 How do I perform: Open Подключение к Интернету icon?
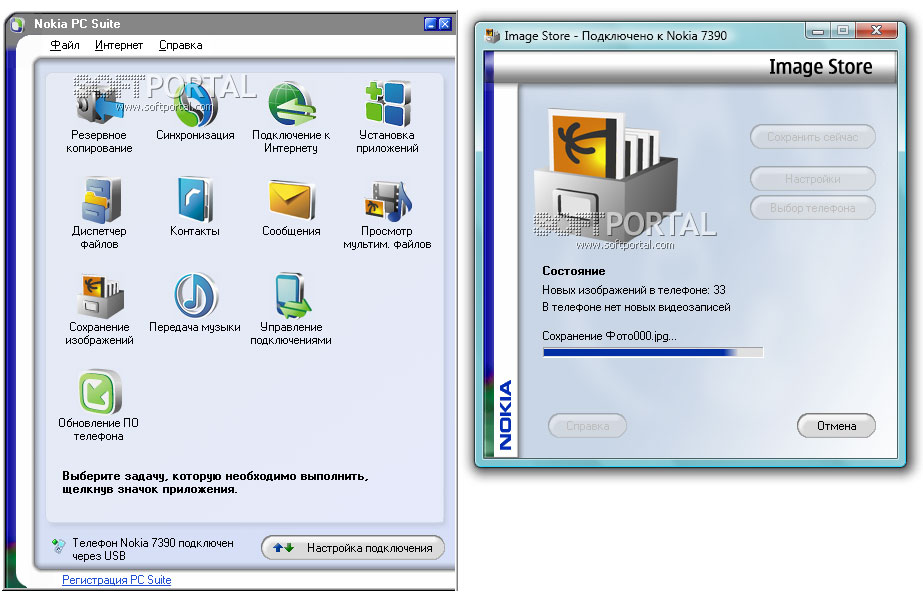[x=291, y=106]
